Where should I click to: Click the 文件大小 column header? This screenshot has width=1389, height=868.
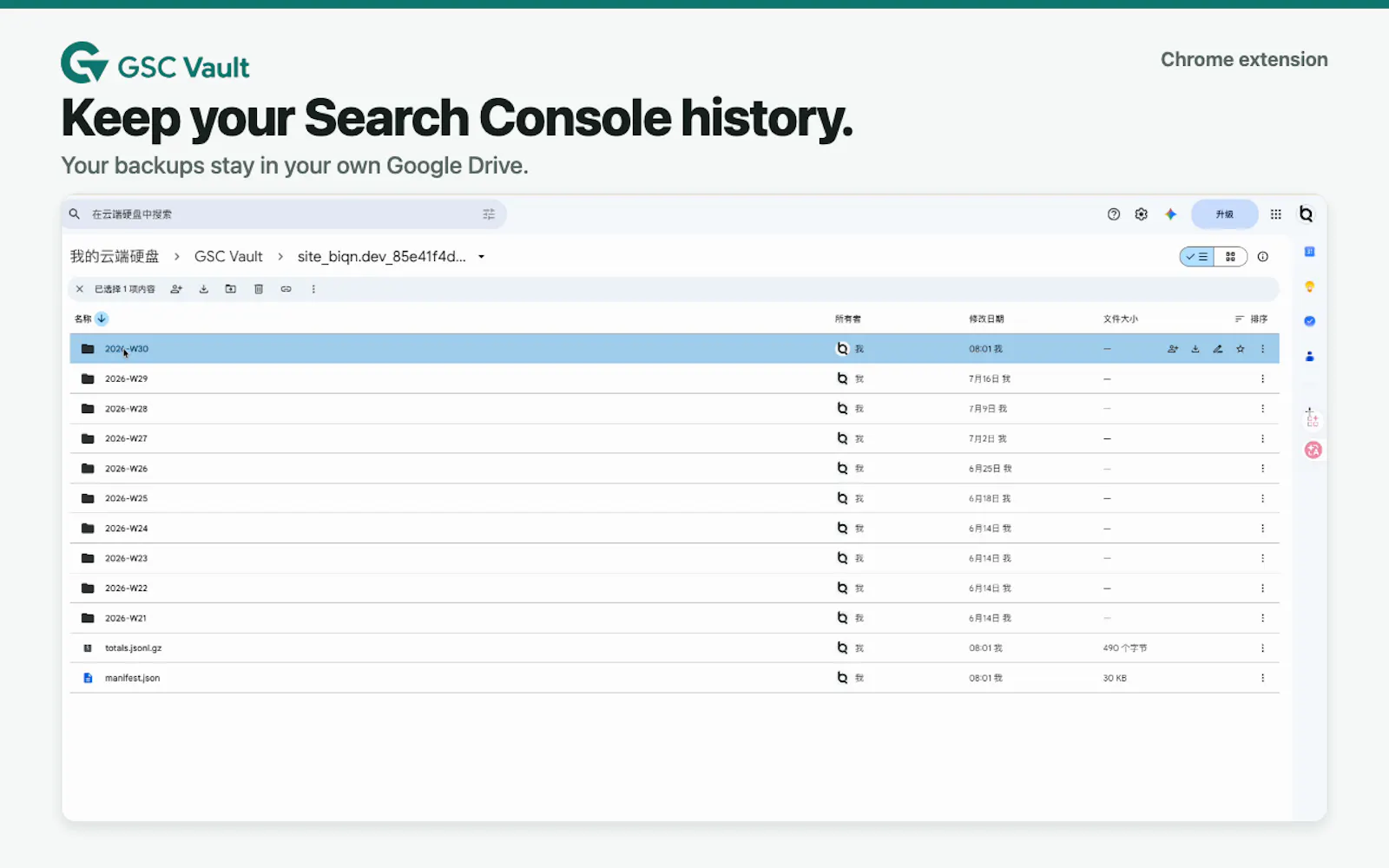point(1121,319)
